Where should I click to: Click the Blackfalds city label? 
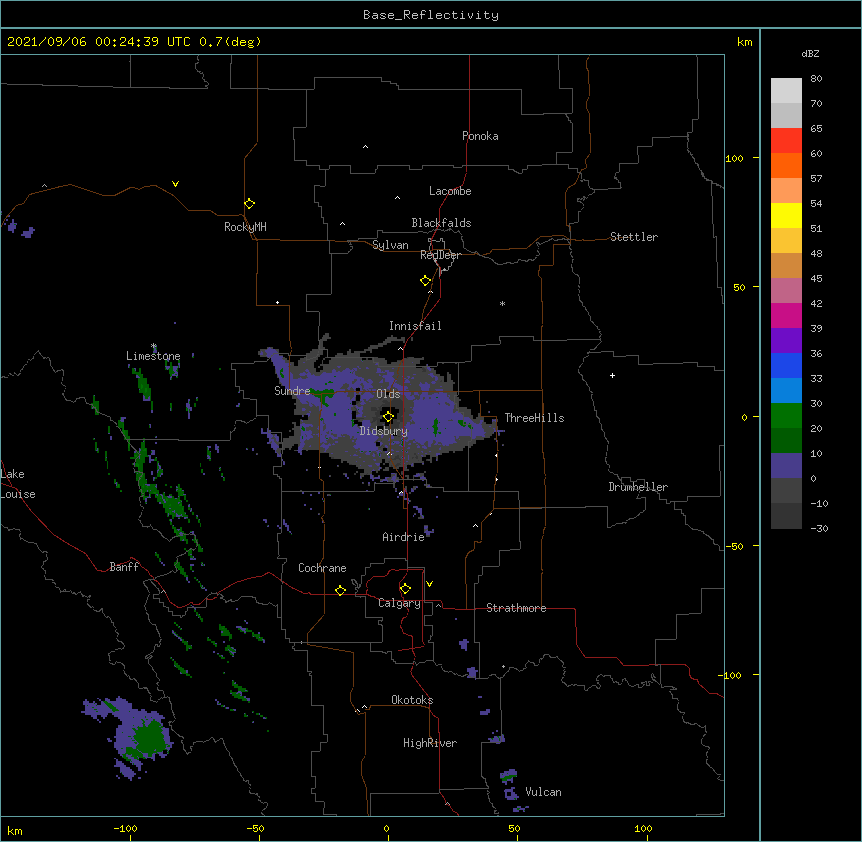tap(441, 223)
